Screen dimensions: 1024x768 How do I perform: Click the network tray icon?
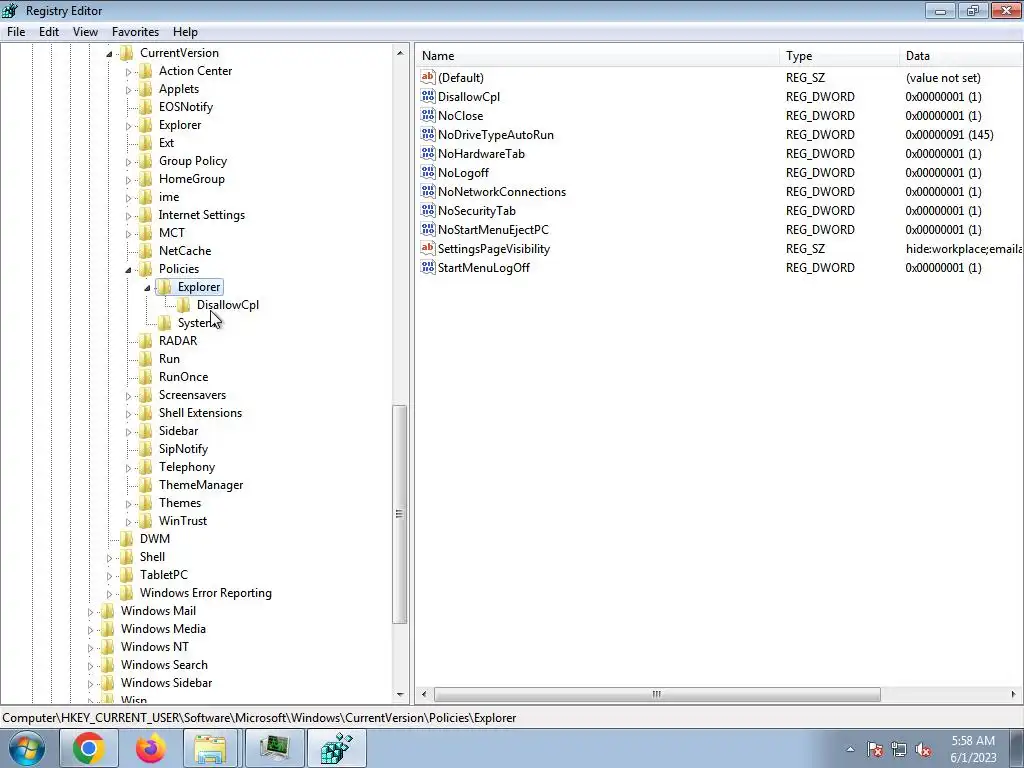pyautogui.click(x=899, y=749)
